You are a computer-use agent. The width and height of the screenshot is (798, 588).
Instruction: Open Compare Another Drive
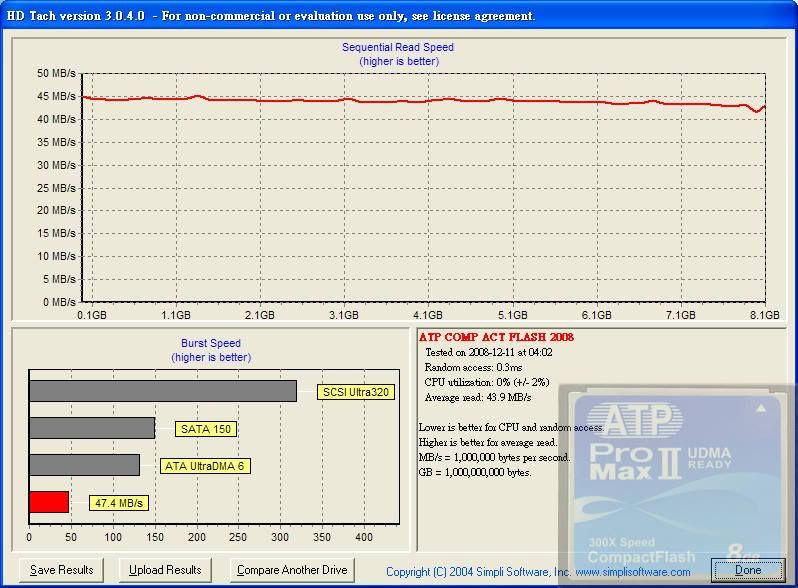tap(292, 570)
